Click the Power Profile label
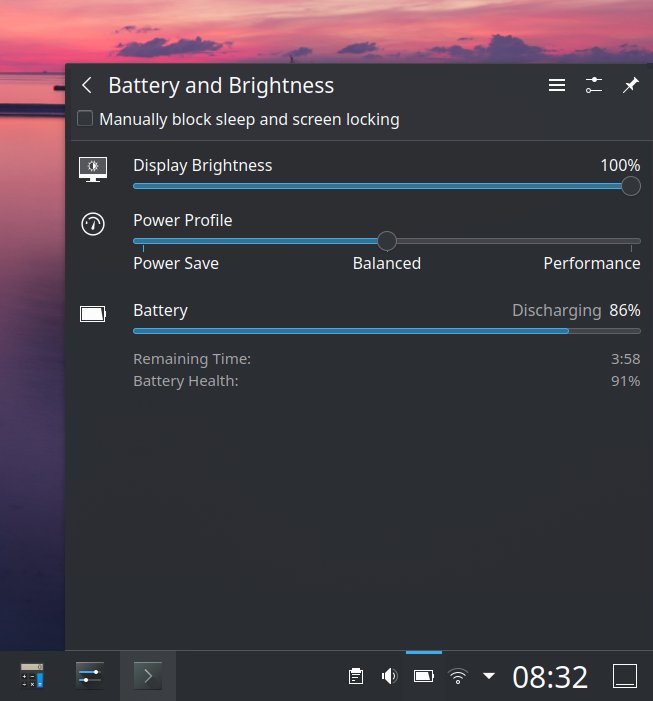This screenshot has width=653, height=701. [183, 220]
